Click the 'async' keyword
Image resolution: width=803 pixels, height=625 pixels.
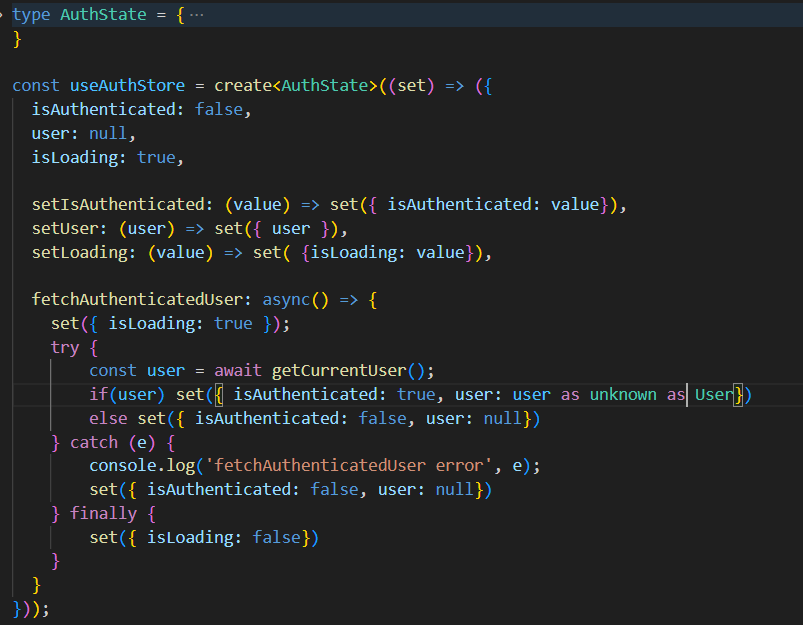click(286, 299)
